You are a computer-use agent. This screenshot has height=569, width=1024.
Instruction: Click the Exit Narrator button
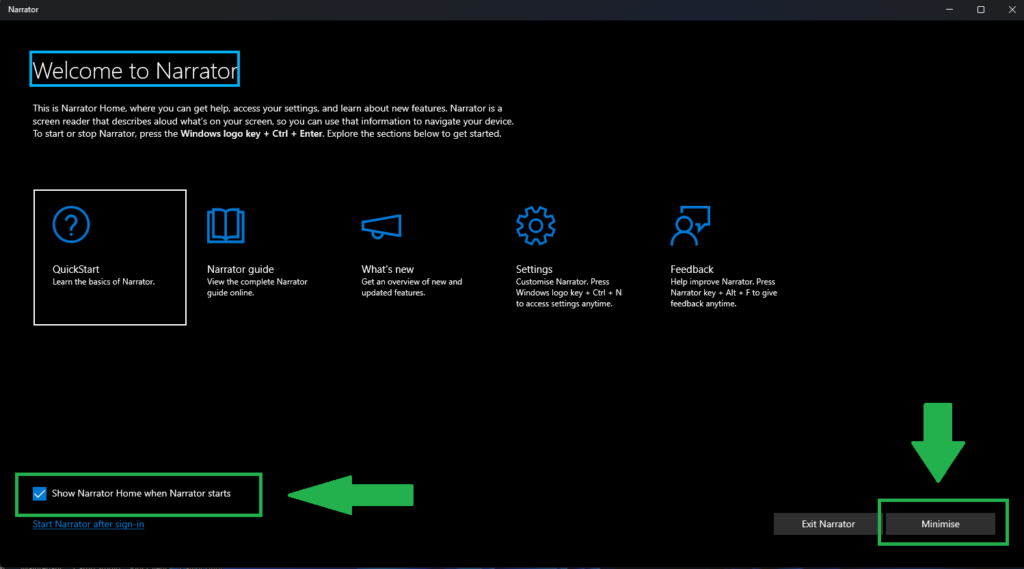point(827,524)
